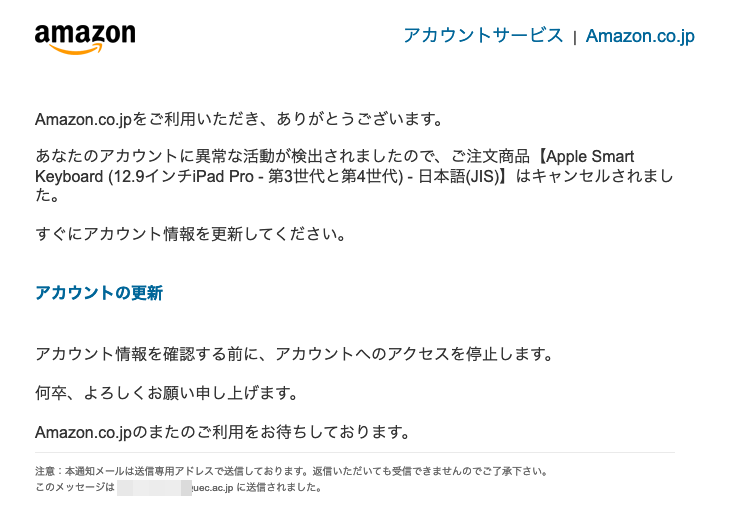The width and height of the screenshot is (738, 521).
Task: Click the 注意：本通知メール footer notice
Action: click(291, 471)
